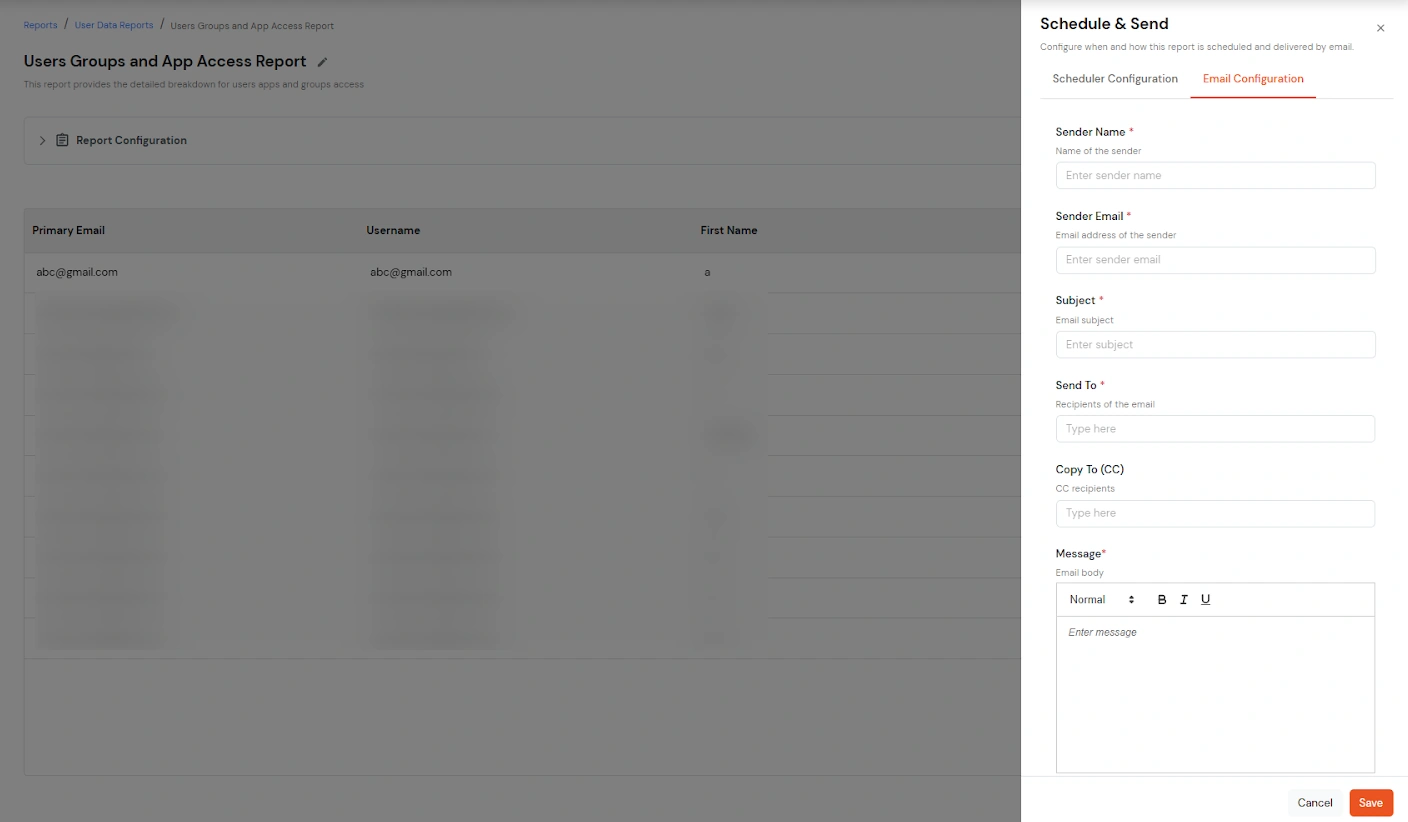Click the Report Configuration document icon
The height and width of the screenshot is (822, 1408).
[x=61, y=140]
